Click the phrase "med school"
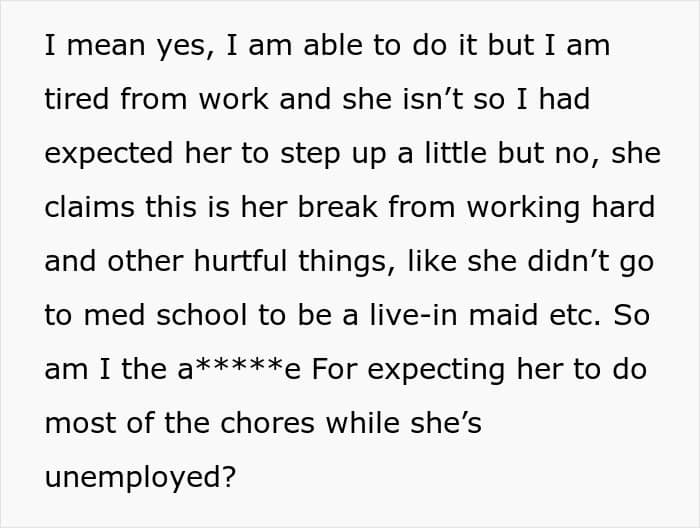Screen dimensions: 700x528 [x=165, y=315]
